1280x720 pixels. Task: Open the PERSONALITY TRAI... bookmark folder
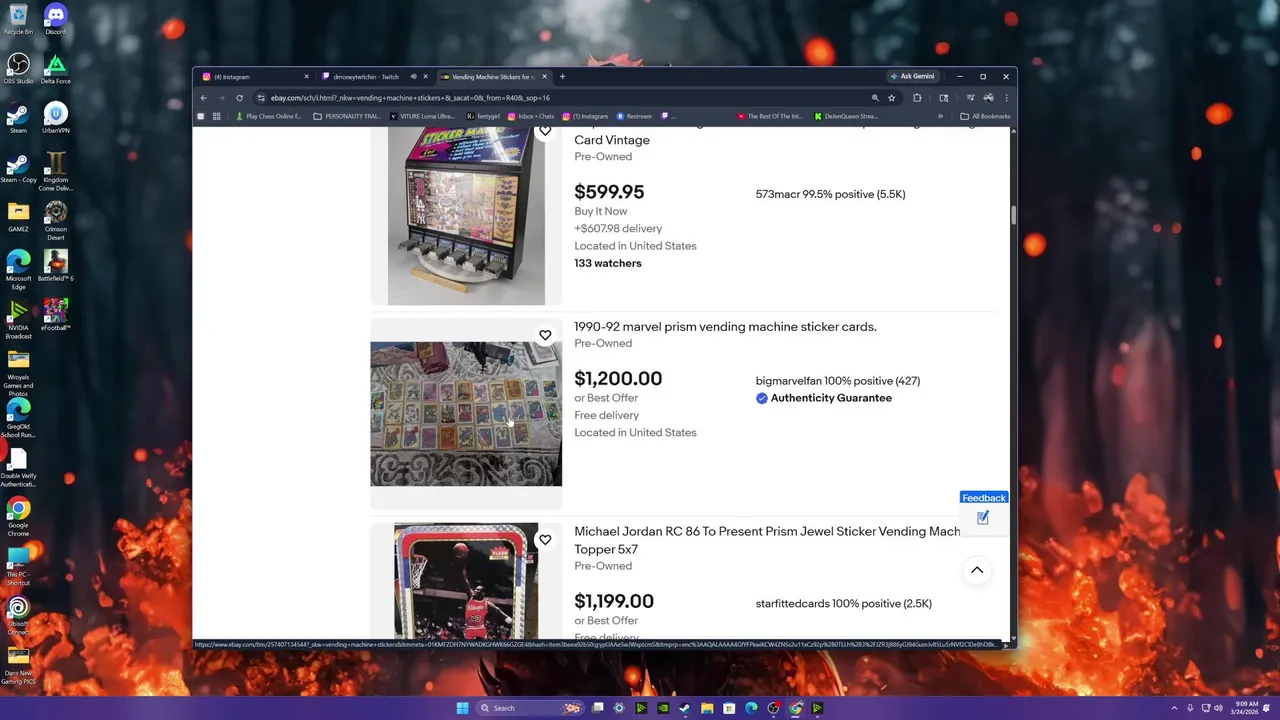tap(347, 116)
